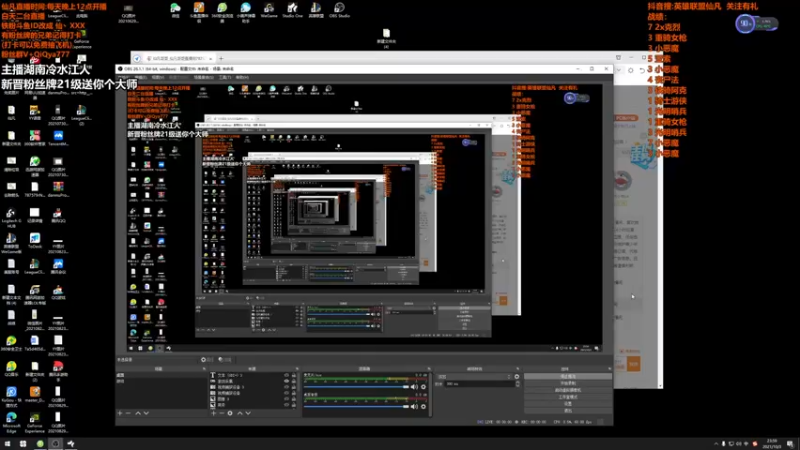This screenshot has height=450, width=800.
Task: Click transition duration spinner arrows
Action: (x=517, y=384)
